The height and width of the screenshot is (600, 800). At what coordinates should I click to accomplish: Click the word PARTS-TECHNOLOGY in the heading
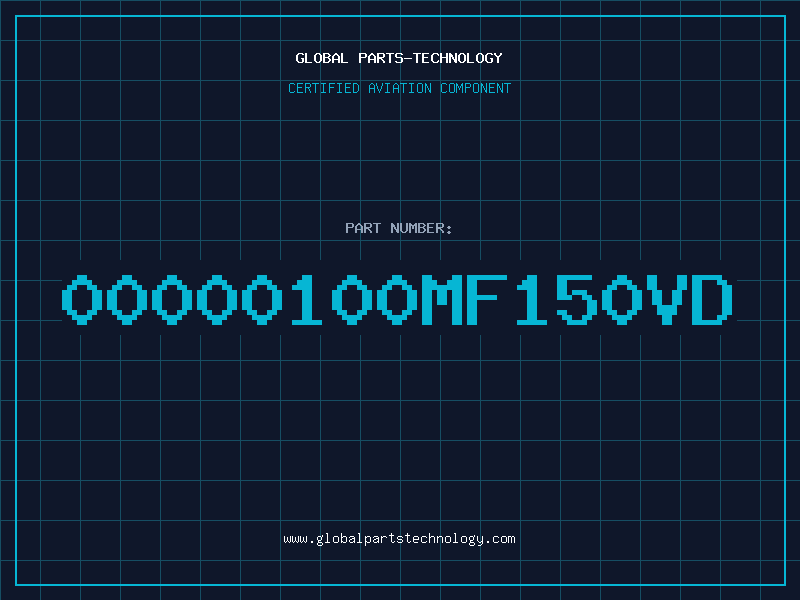tap(431, 58)
